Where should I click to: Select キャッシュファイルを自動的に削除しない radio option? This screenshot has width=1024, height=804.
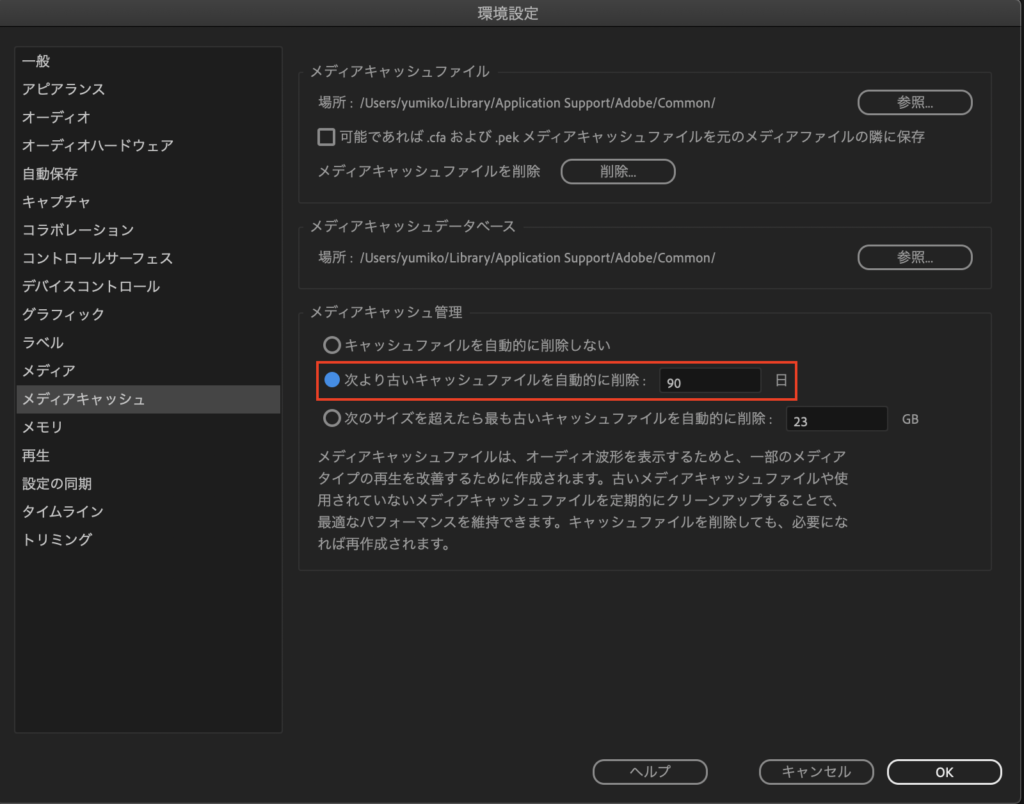click(332, 345)
